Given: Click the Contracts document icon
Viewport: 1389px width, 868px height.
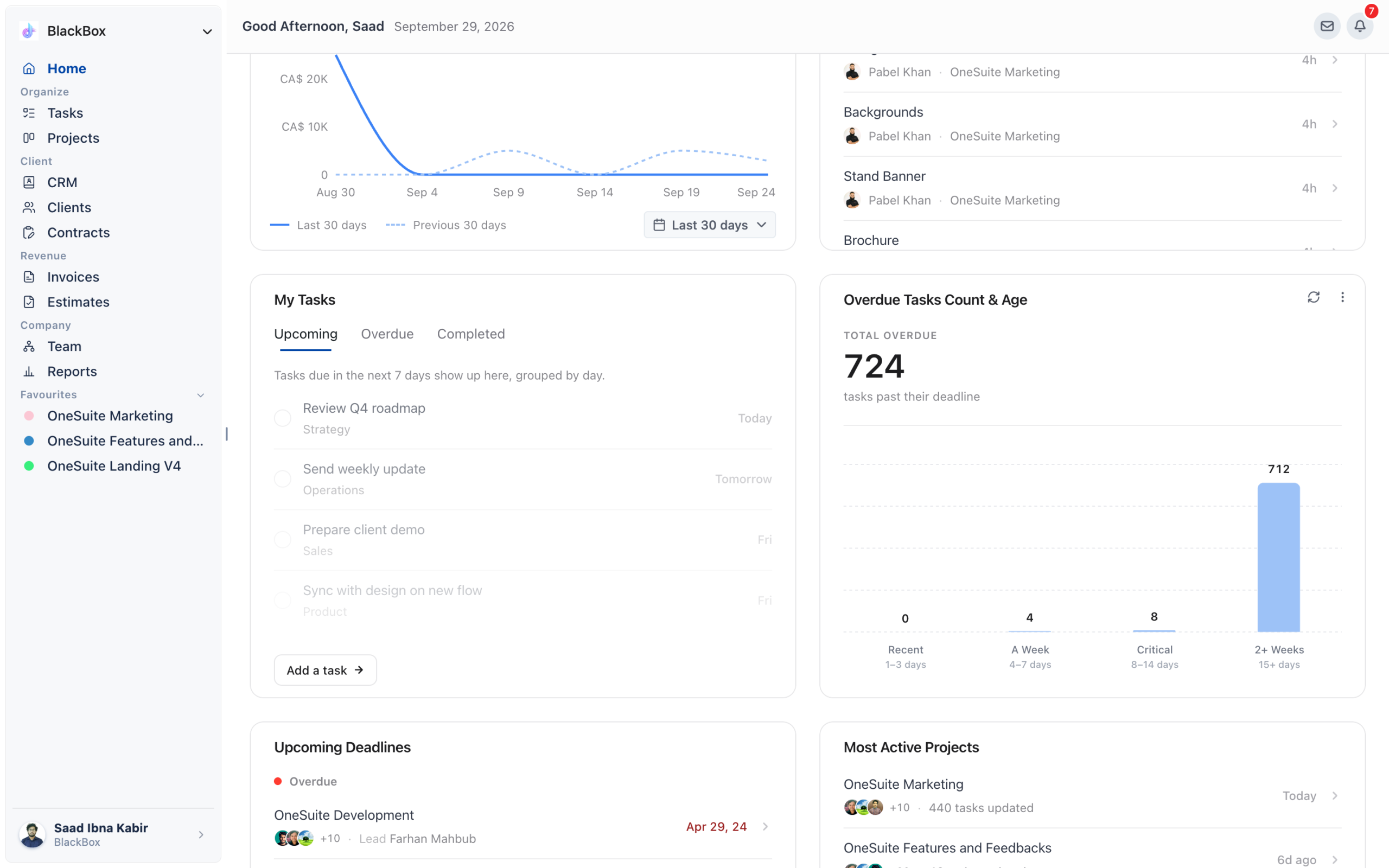Looking at the screenshot, I should pos(29,233).
